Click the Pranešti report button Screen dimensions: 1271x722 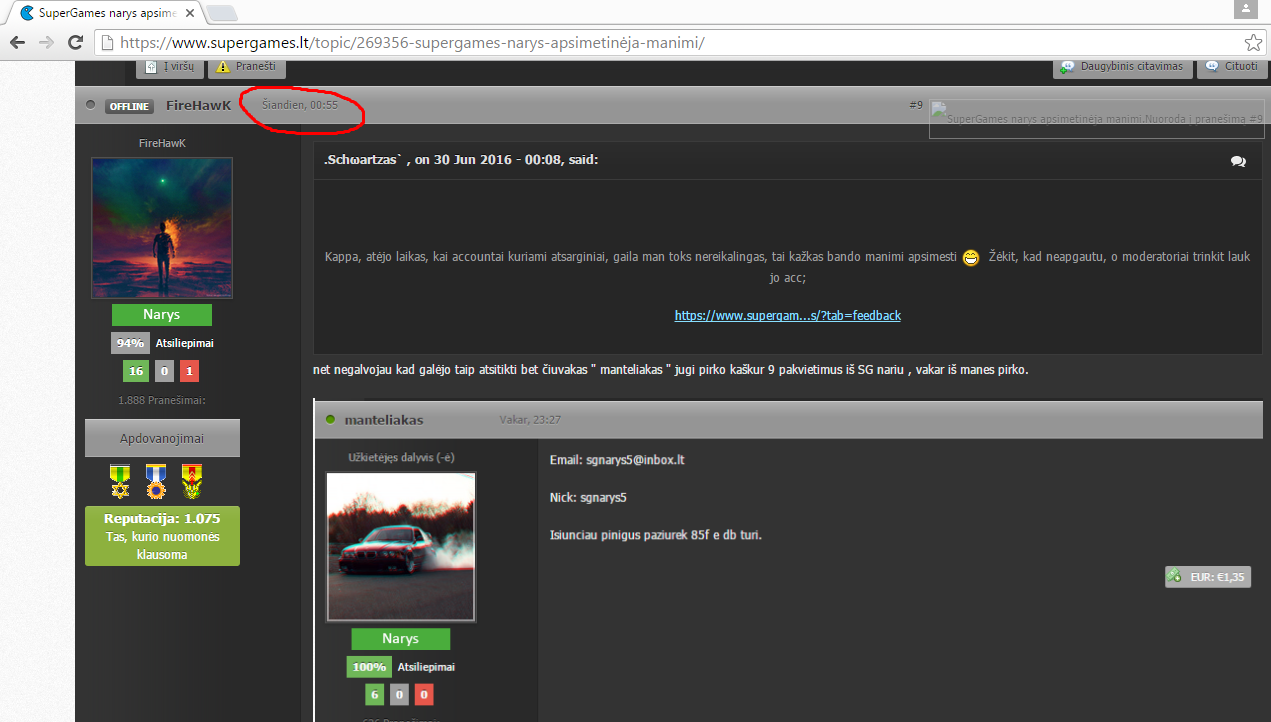point(247,67)
